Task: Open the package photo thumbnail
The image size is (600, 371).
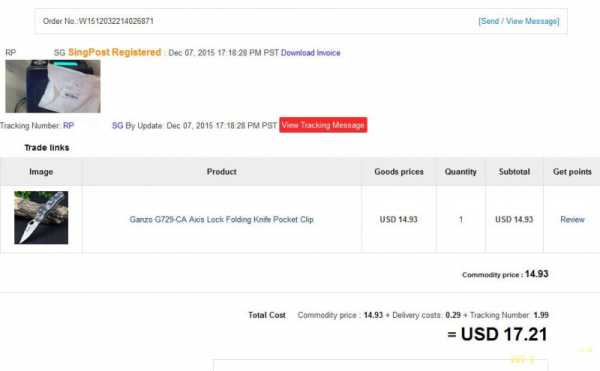Action: tap(53, 86)
